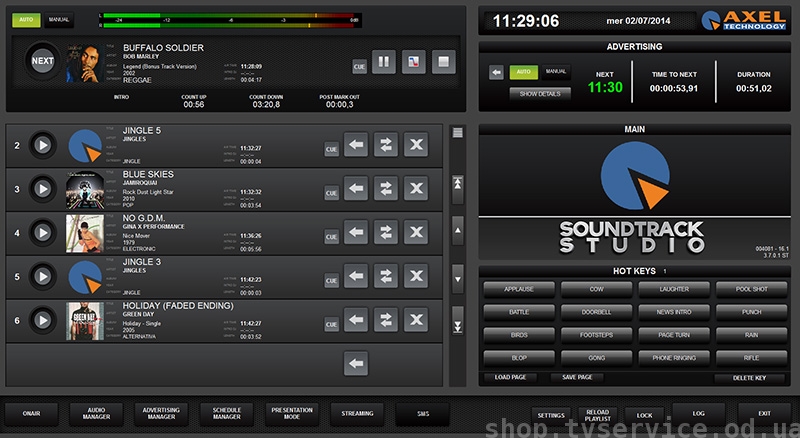Open SETTINGS from the bottom bar
Screen dimensions: 800x438
(551, 416)
